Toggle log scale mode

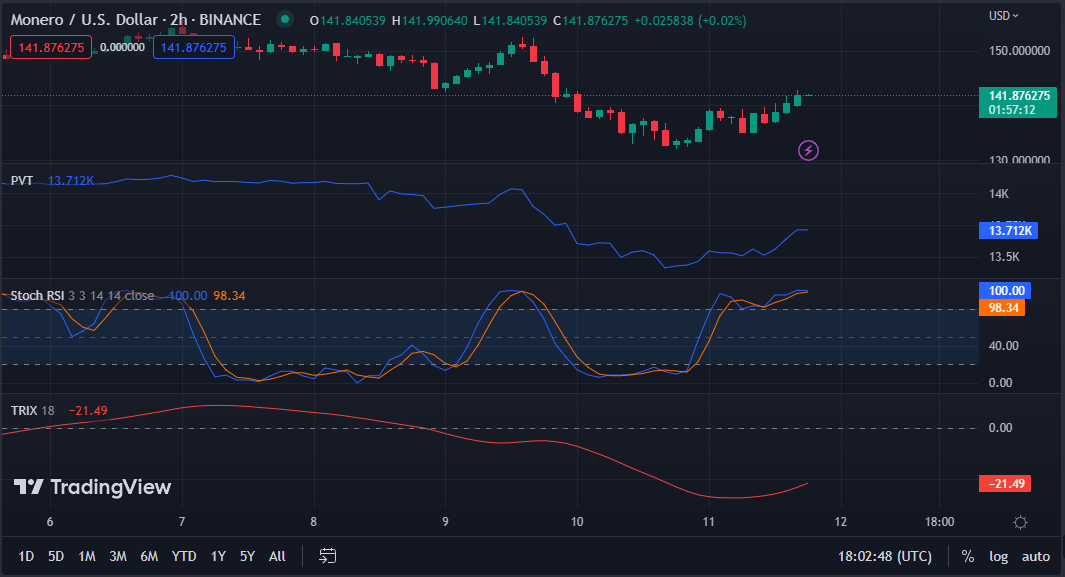click(x=998, y=556)
